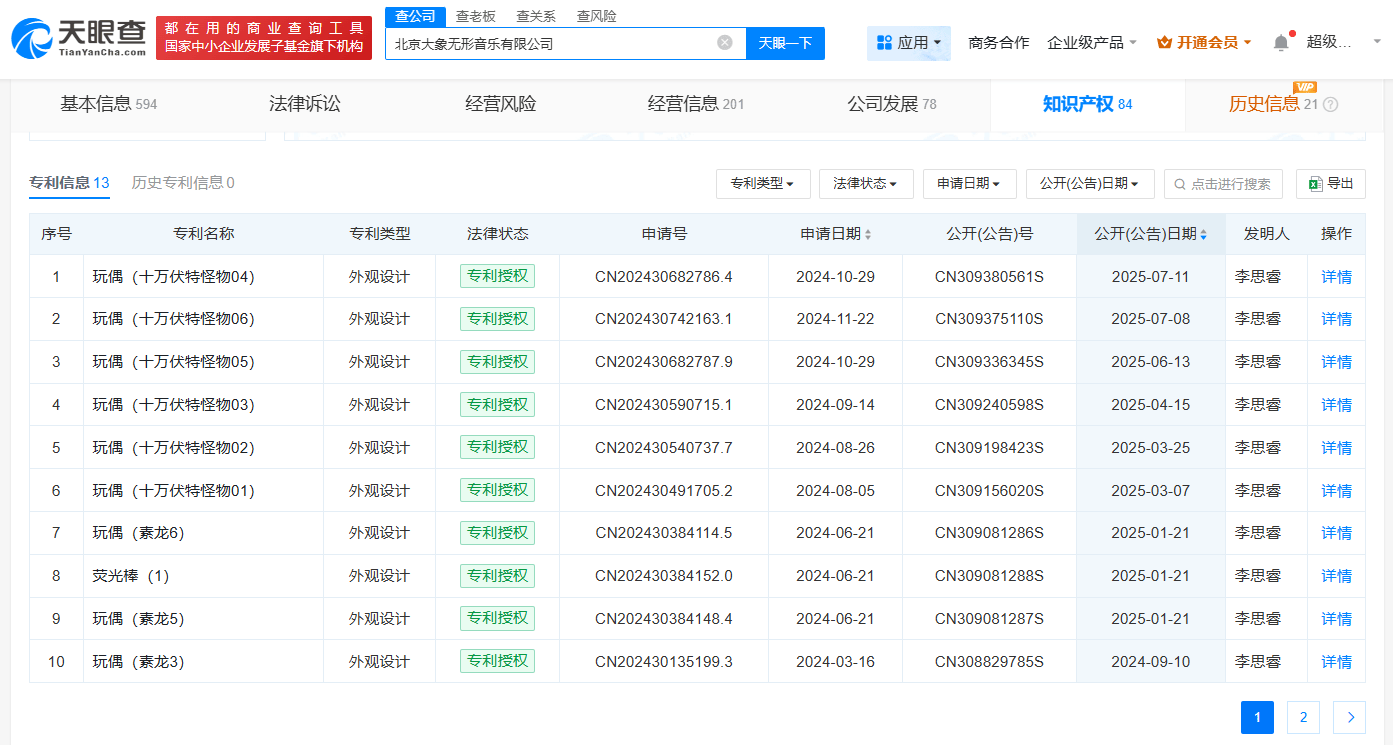Open the 法律状态 filter dropdown

[865, 184]
